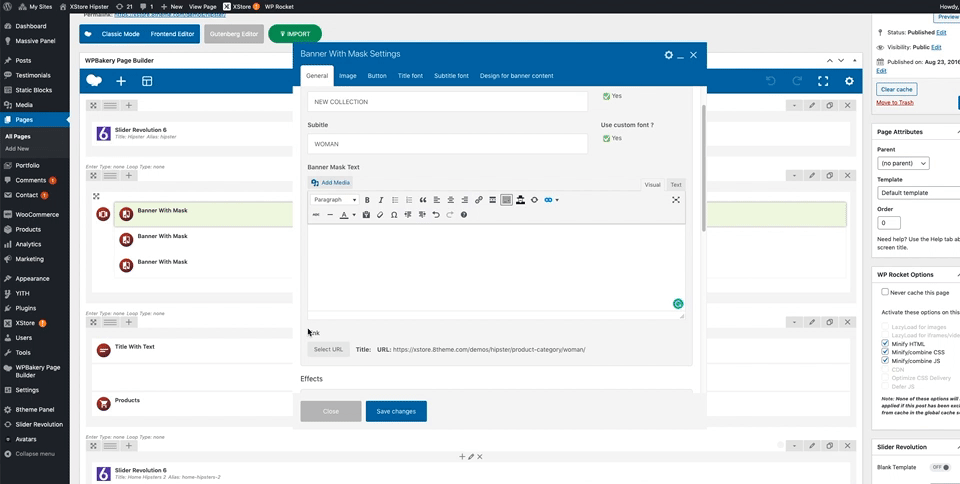Click the gray Close button
This screenshot has width=960, height=484.
click(x=331, y=411)
